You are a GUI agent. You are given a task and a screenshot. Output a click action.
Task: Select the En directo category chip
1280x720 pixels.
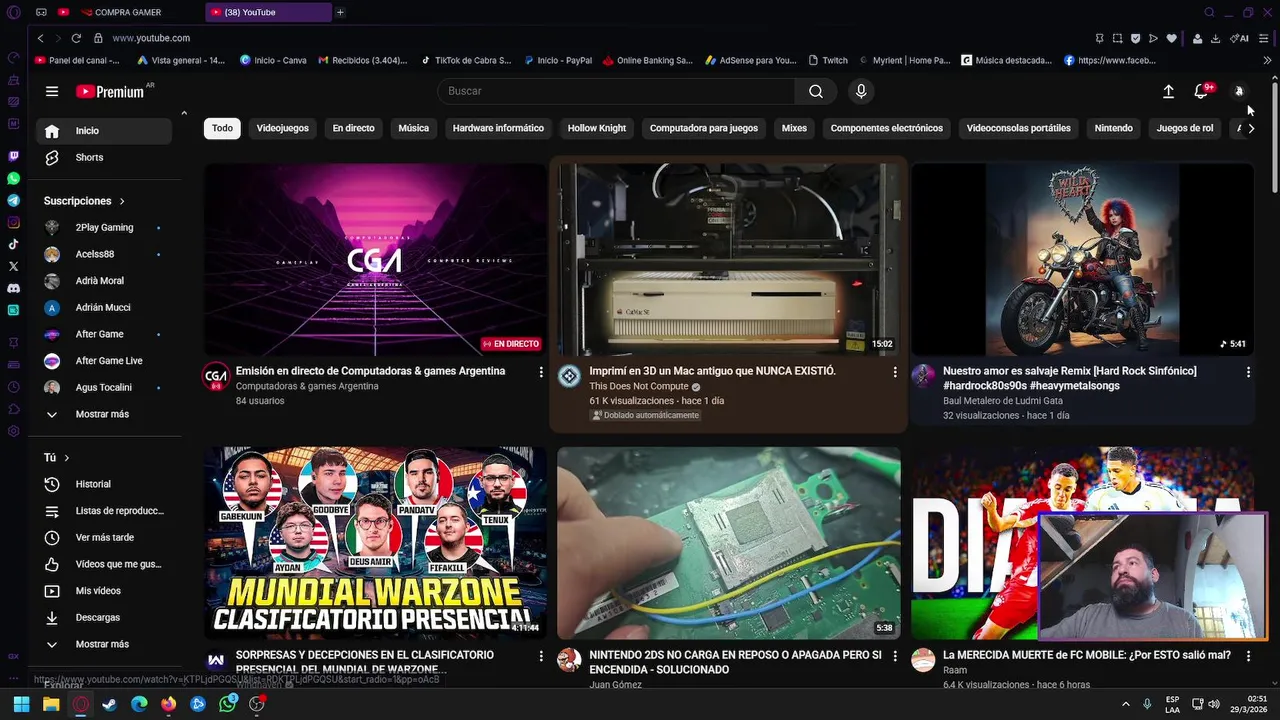353,128
